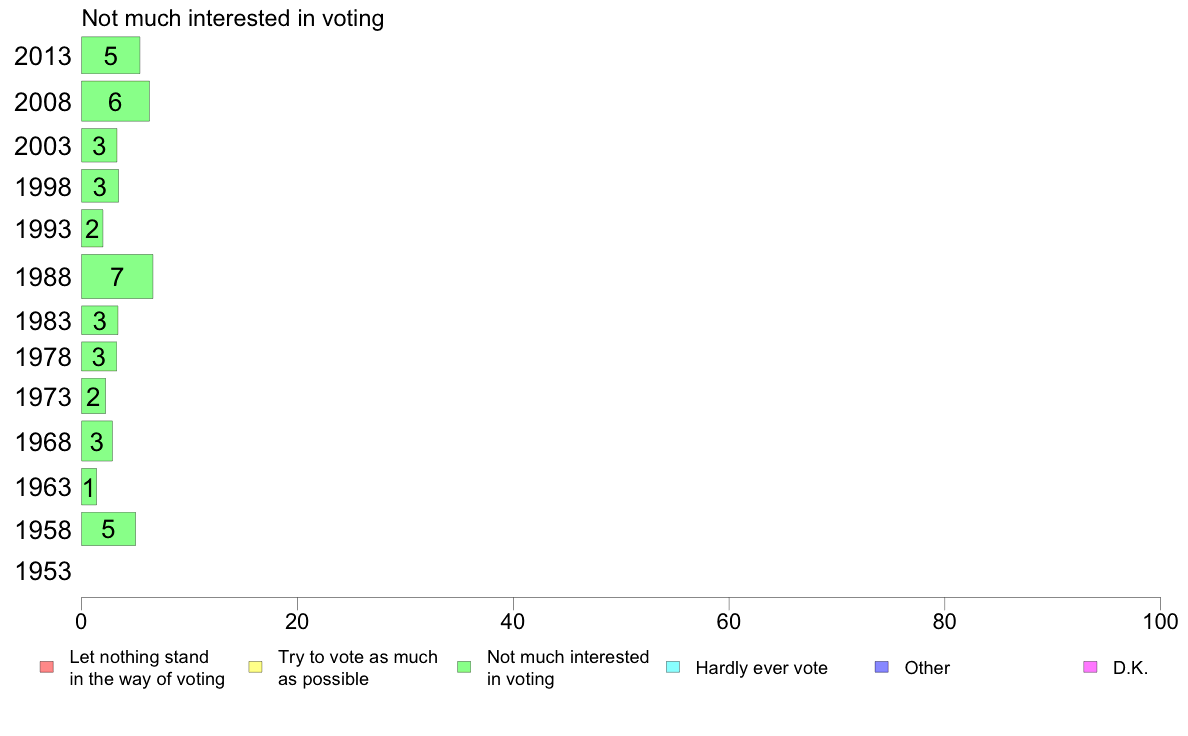Click the blue 'Other' legend swatch
Image resolution: width=1188 pixels, height=736 pixels.
882,667
